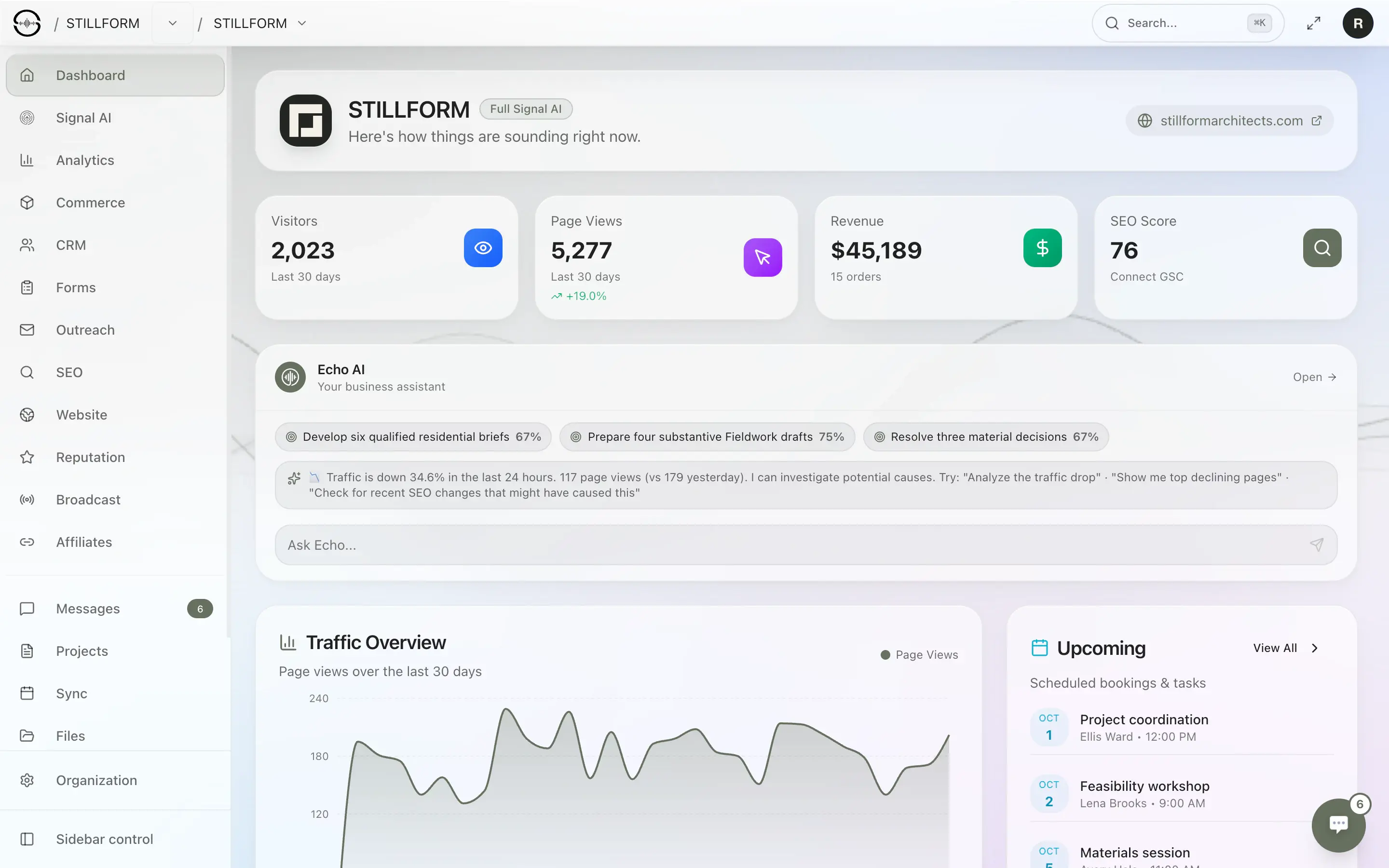The image size is (1389, 868).
Task: Open the Signal AI sidebar item
Action: click(115, 118)
